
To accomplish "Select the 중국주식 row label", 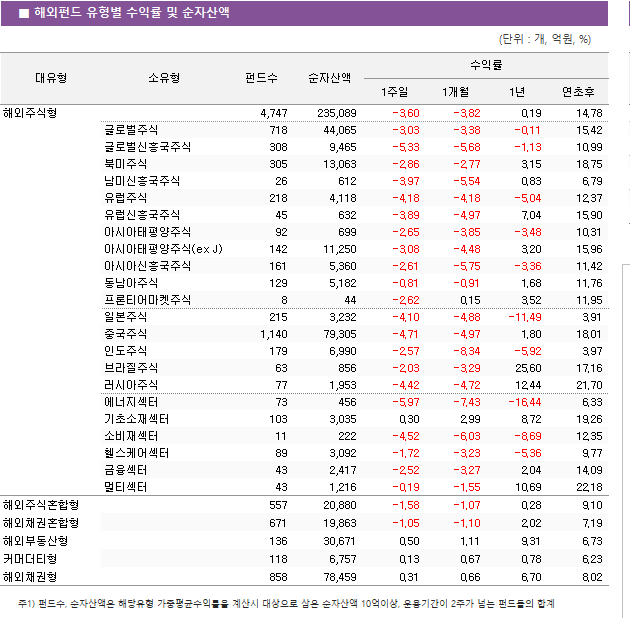I will tap(126, 334).
